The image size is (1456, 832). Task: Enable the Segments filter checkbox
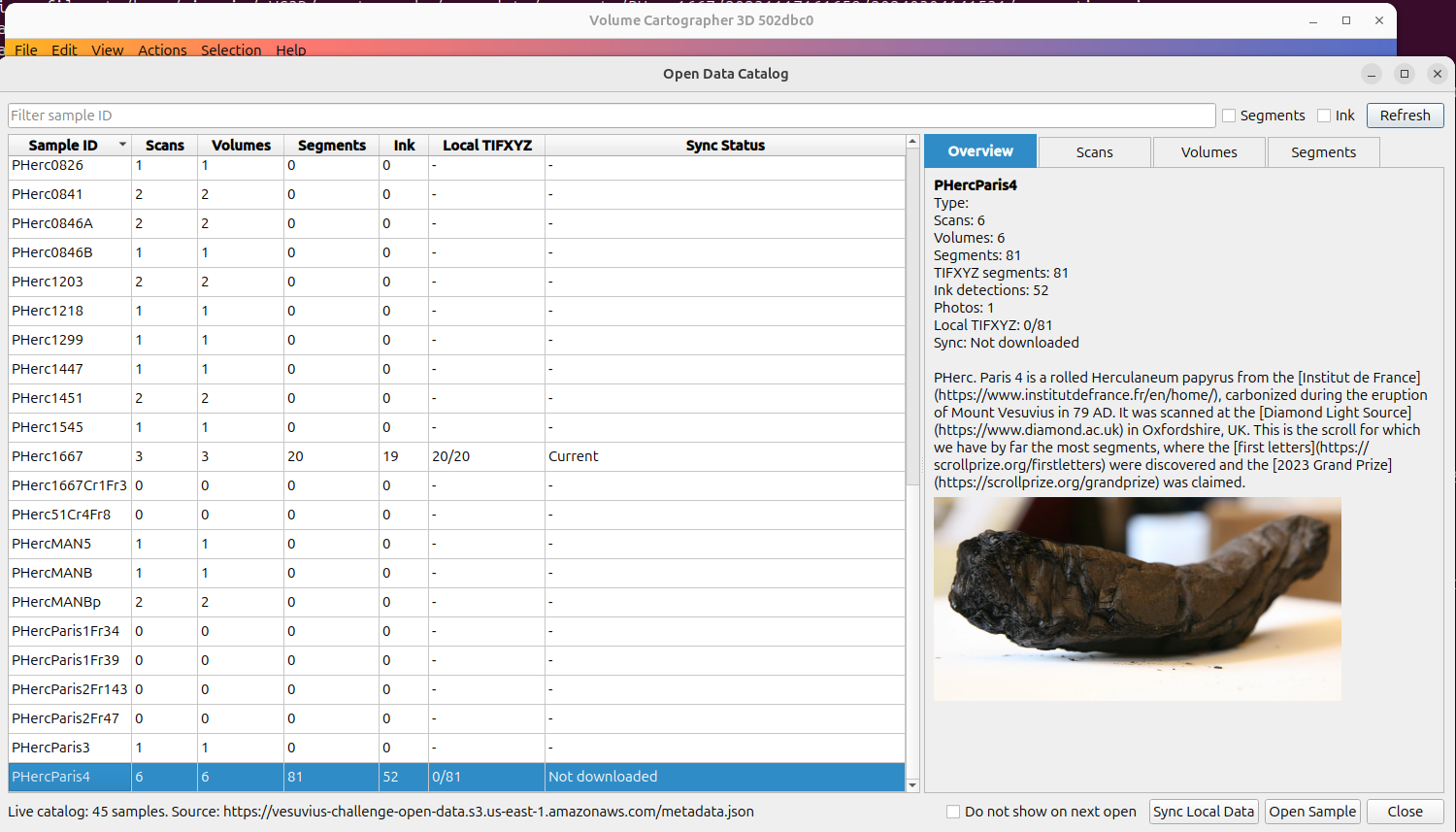tap(1229, 116)
